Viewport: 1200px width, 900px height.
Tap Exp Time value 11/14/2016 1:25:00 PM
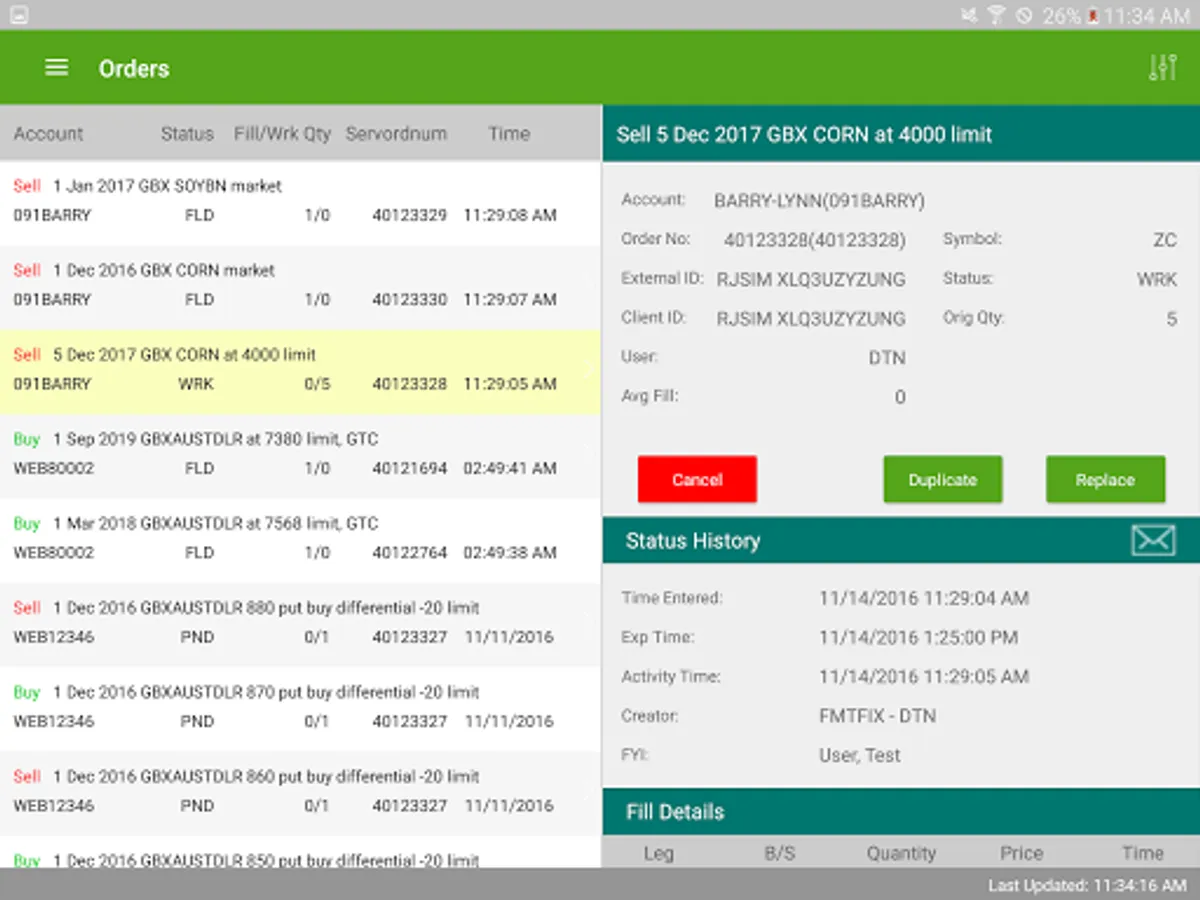pyautogui.click(x=919, y=638)
